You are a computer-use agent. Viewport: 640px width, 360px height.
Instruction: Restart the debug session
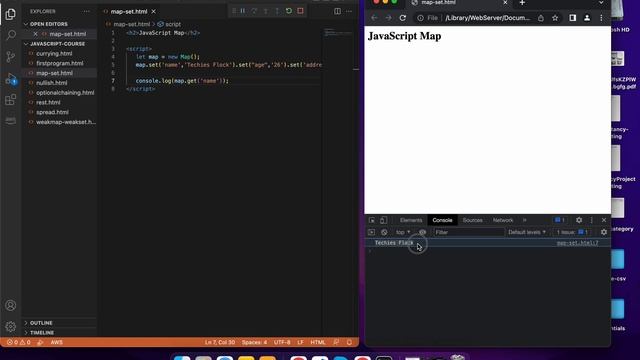[289, 11]
